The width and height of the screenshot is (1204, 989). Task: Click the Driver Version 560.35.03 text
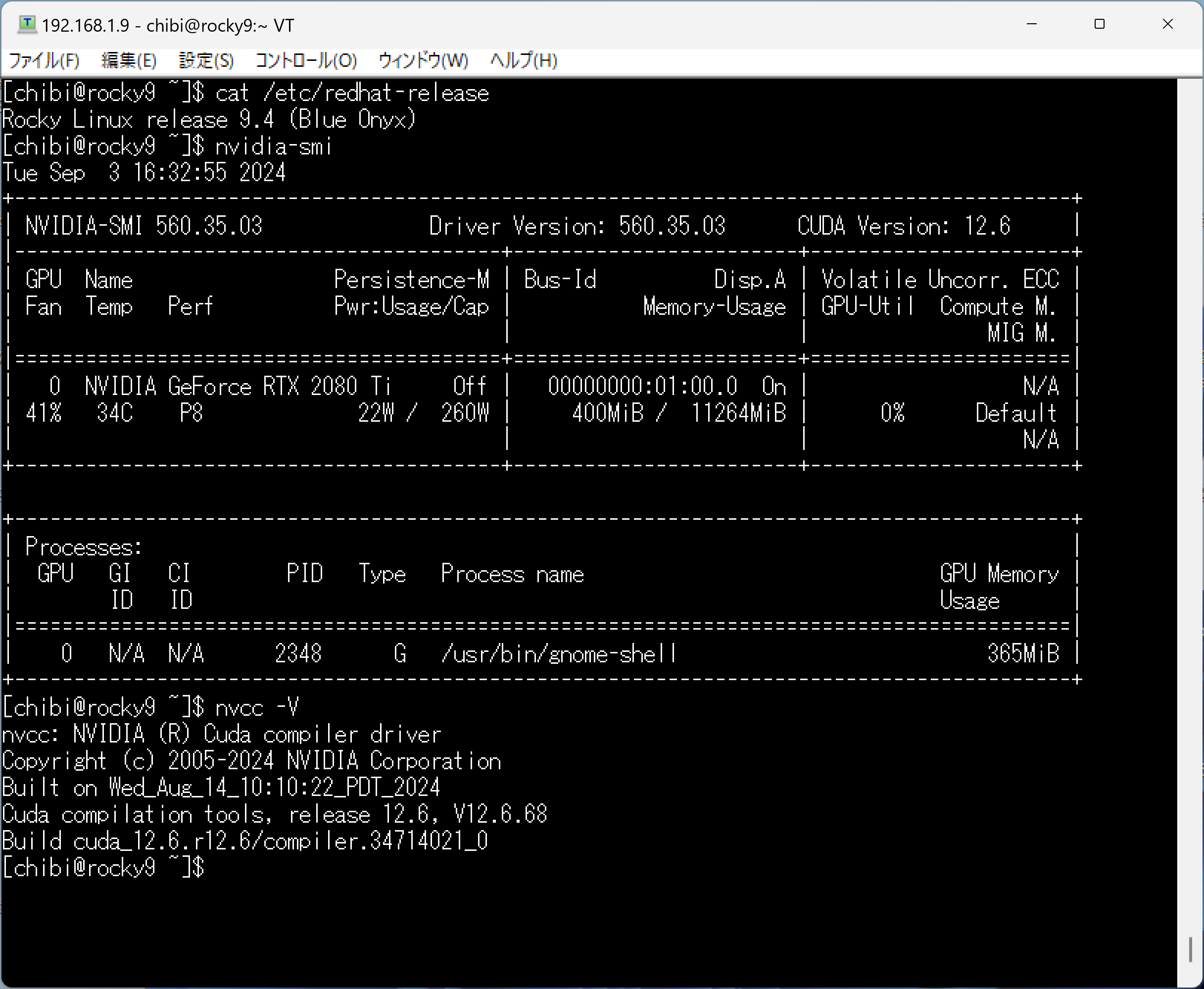tap(577, 226)
